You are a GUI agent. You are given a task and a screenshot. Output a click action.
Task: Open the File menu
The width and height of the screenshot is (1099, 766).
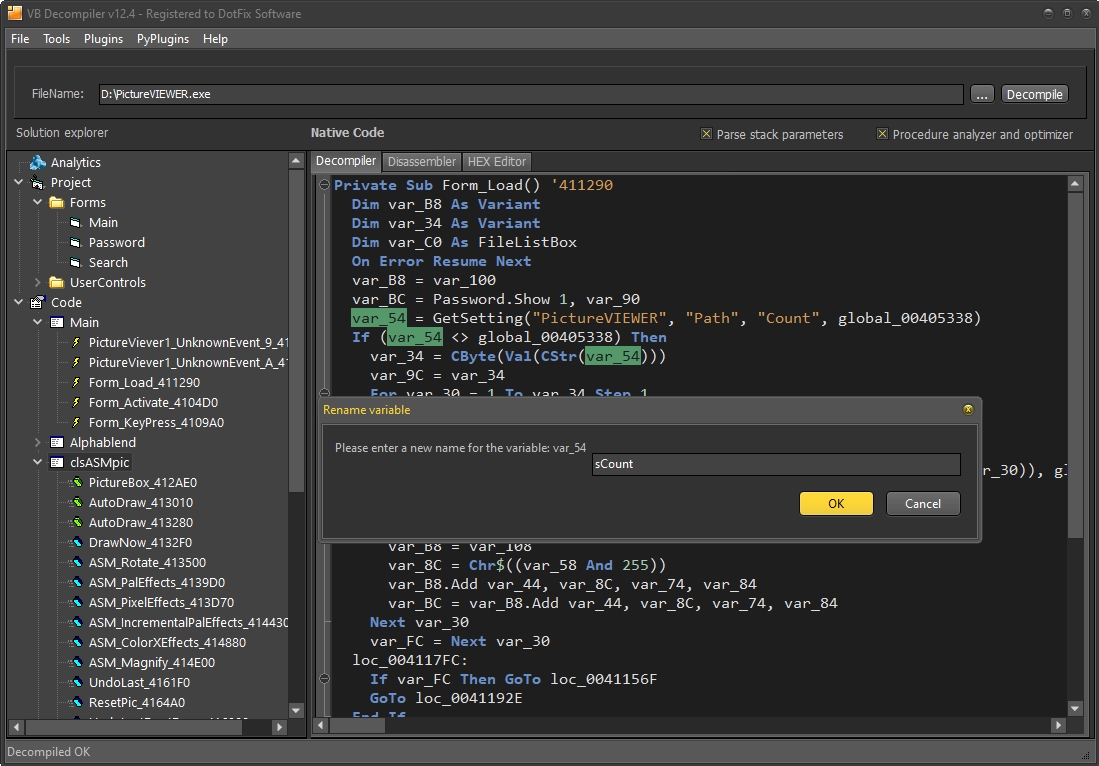point(20,39)
